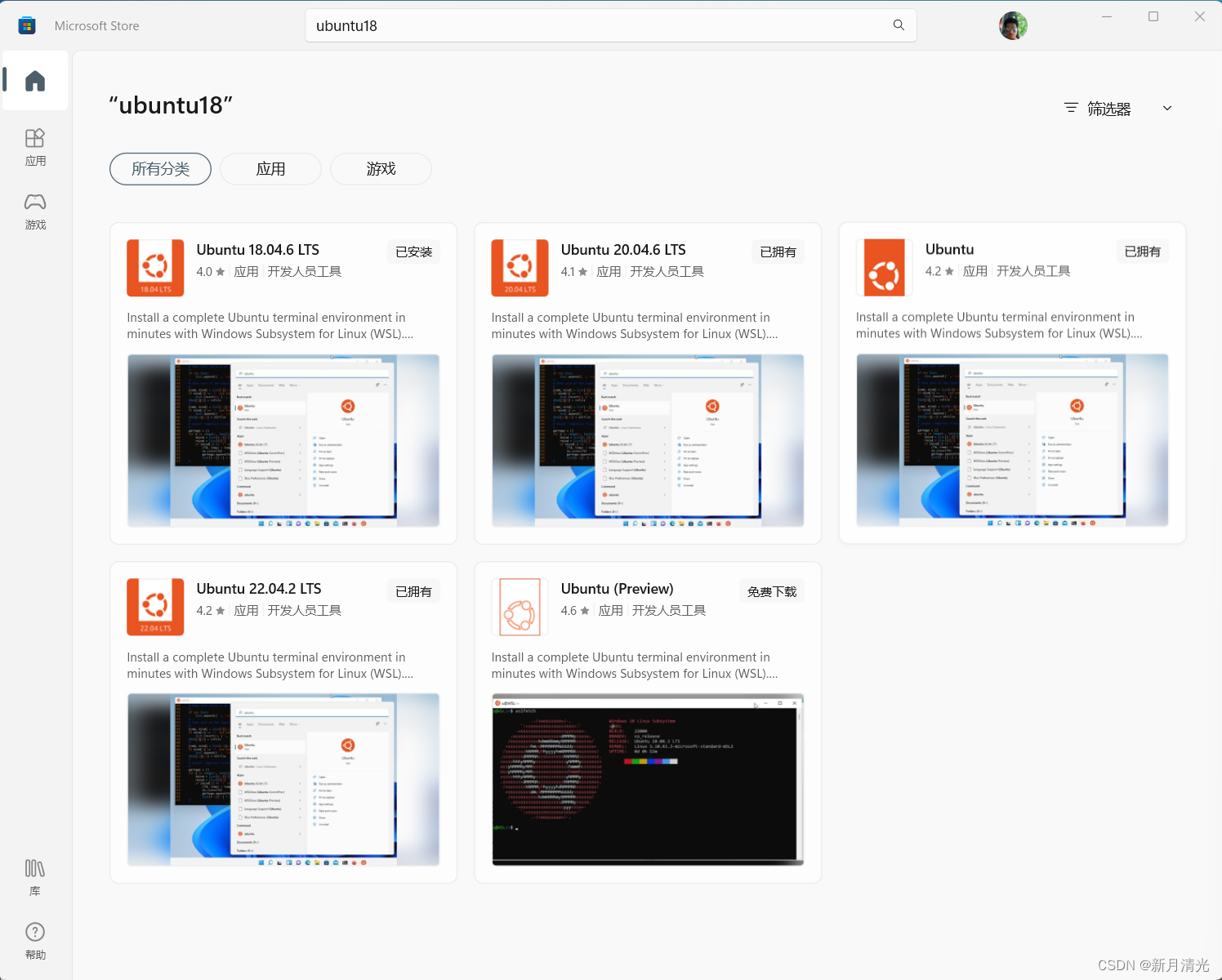Screen dimensions: 1222x980
Task: Open the Library (库) in sidebar
Action: 35,878
